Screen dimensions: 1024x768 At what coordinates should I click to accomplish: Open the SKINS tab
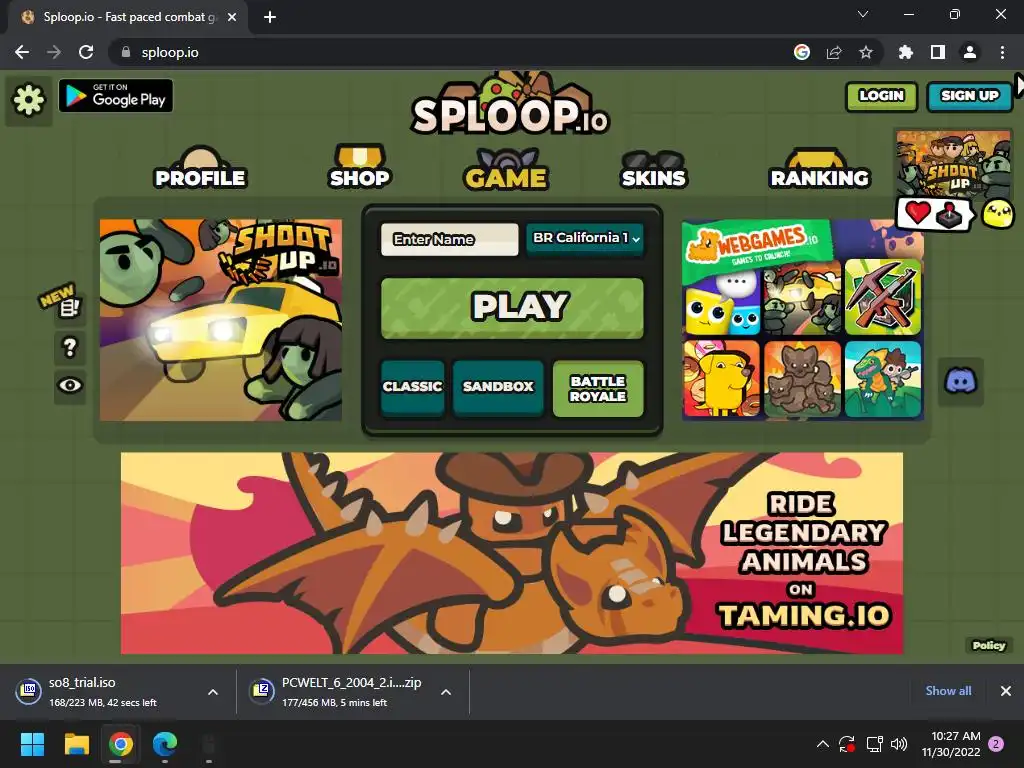point(653,169)
